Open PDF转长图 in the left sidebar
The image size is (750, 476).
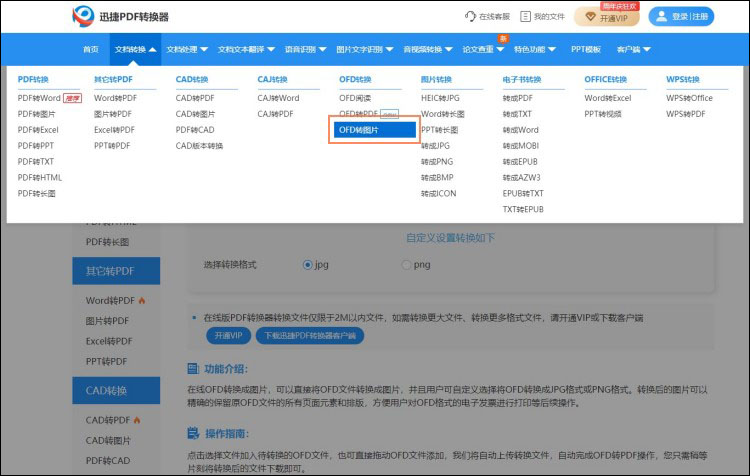click(108, 242)
